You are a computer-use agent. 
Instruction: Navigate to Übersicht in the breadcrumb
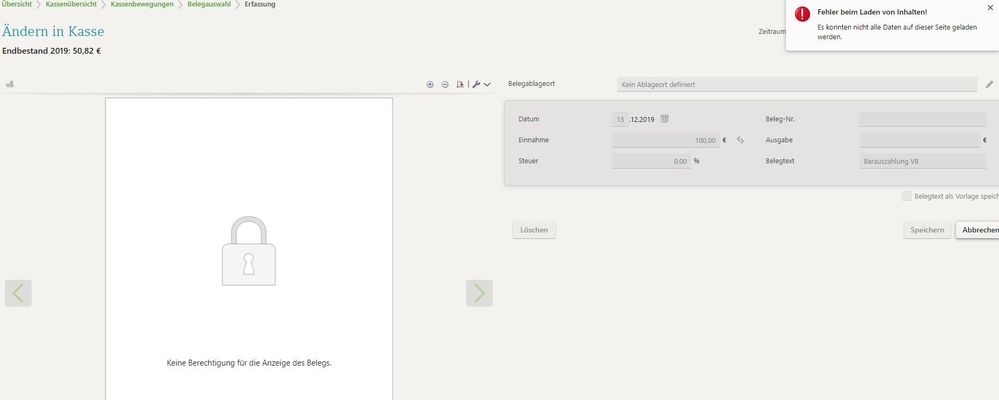(16, 5)
